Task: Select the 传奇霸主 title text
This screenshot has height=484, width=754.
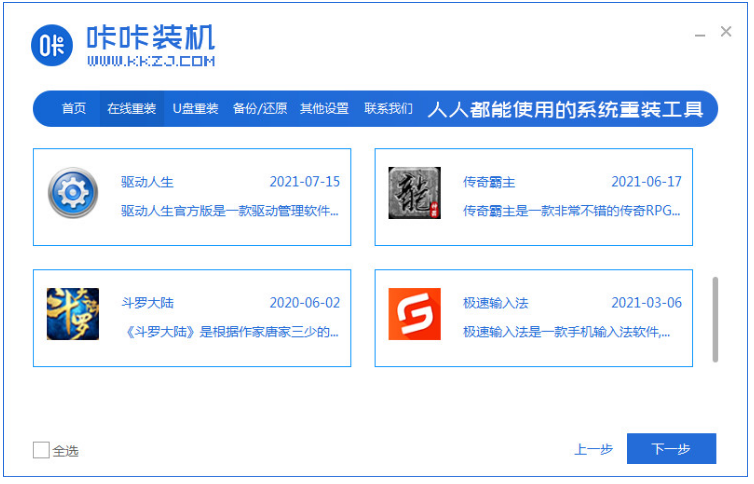Action: point(489,183)
